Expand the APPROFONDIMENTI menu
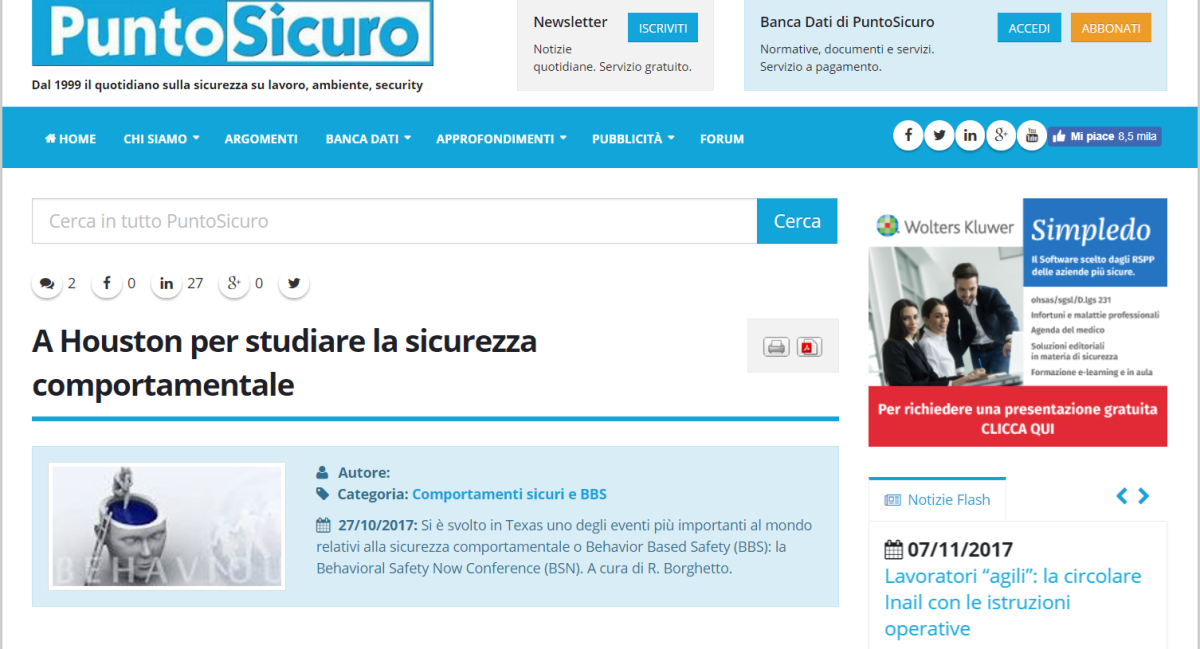 pos(501,139)
